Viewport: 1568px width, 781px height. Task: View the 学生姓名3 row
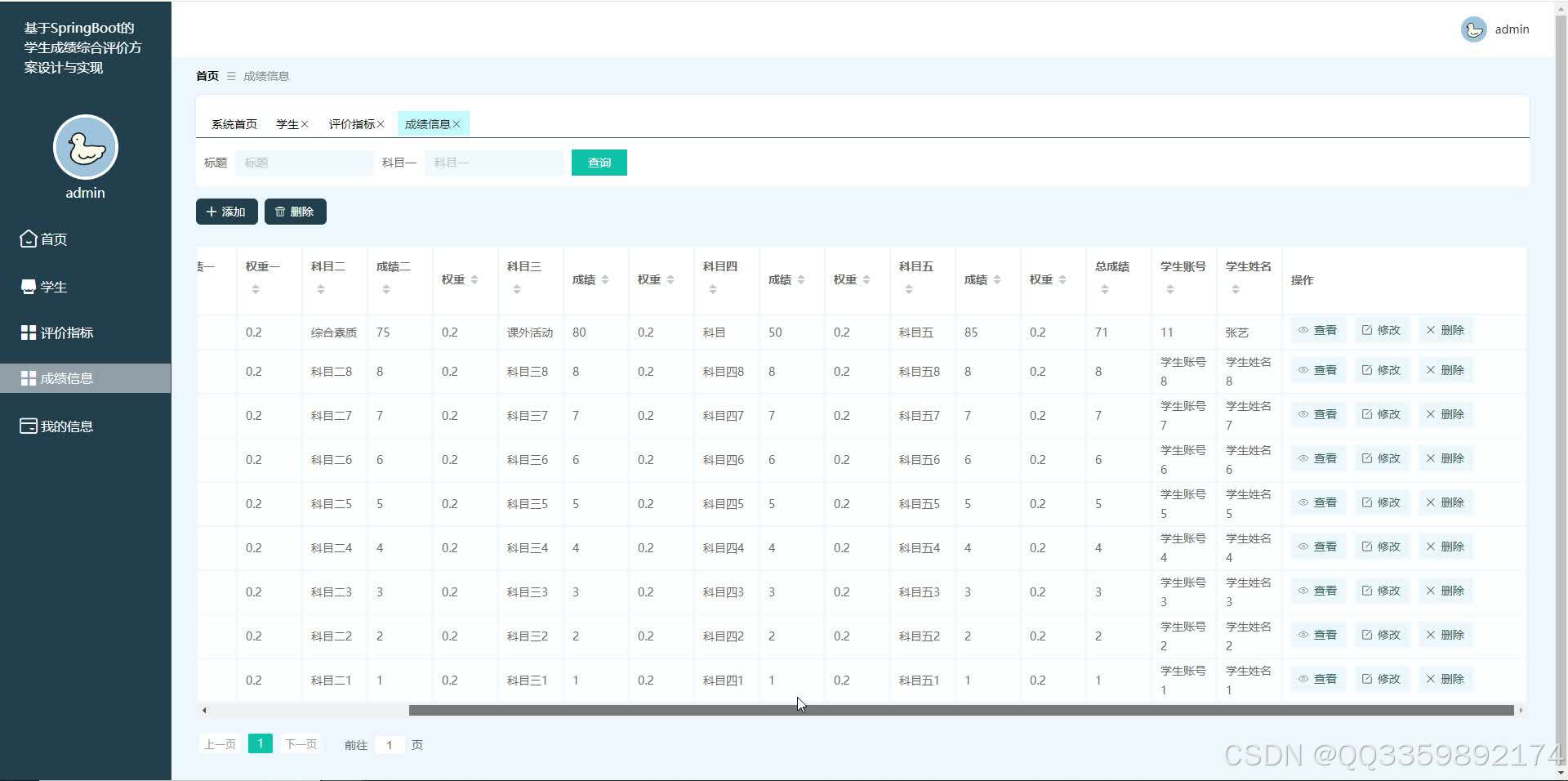(1317, 591)
